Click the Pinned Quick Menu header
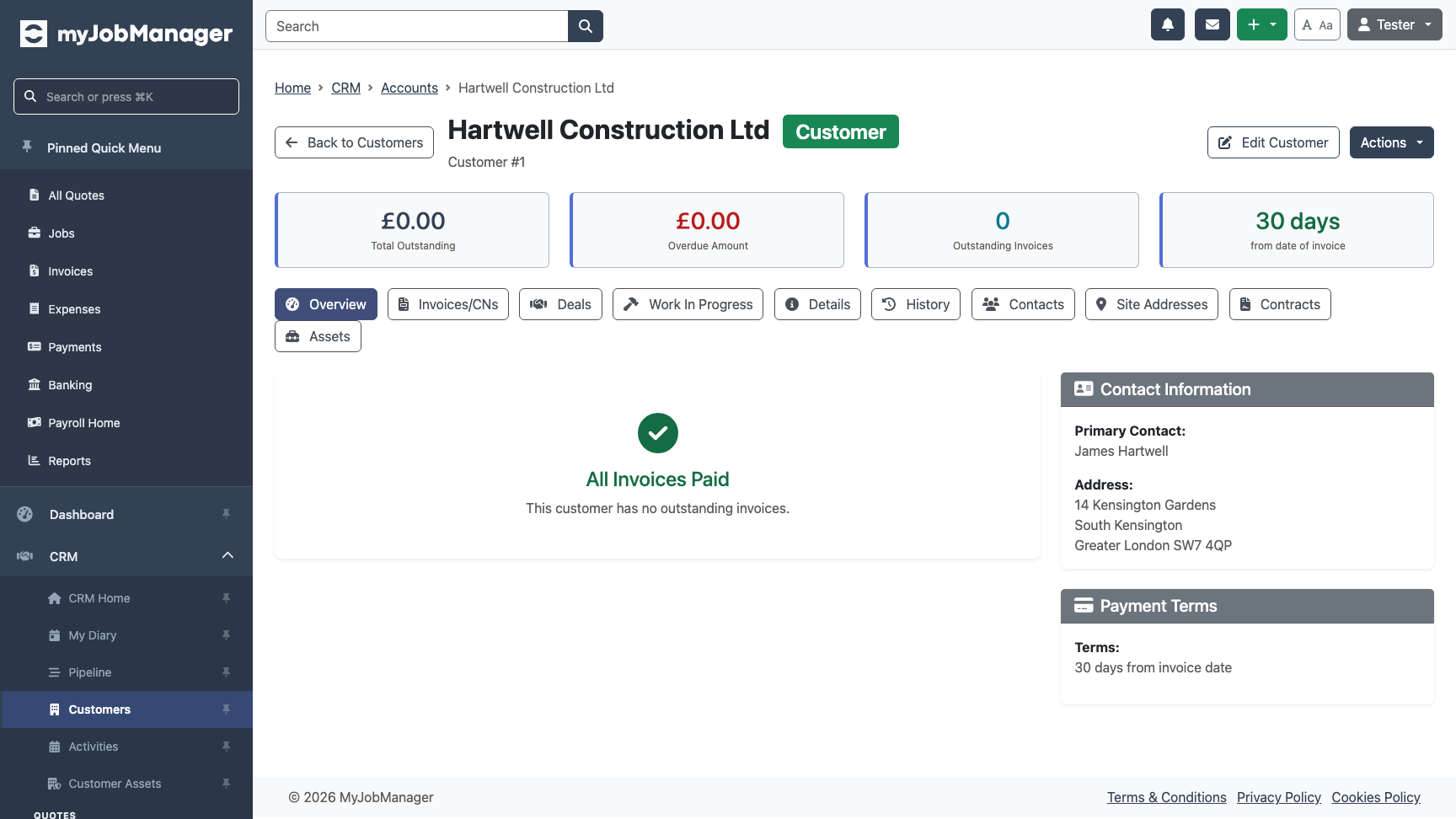 (126, 147)
